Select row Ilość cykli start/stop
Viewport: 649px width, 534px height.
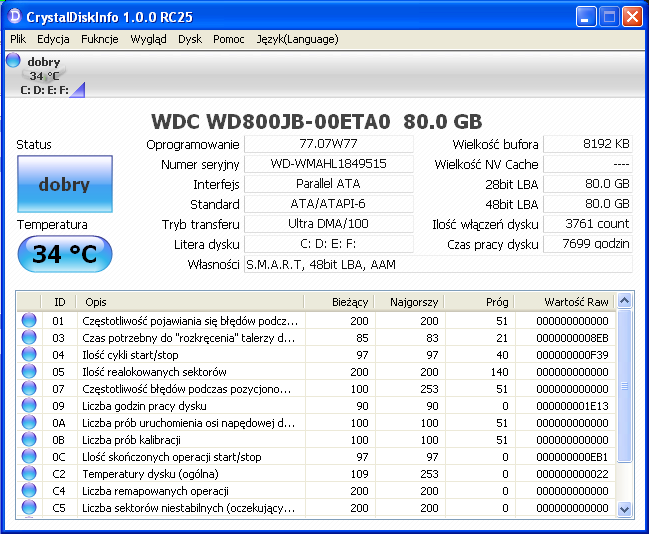(x=316, y=355)
